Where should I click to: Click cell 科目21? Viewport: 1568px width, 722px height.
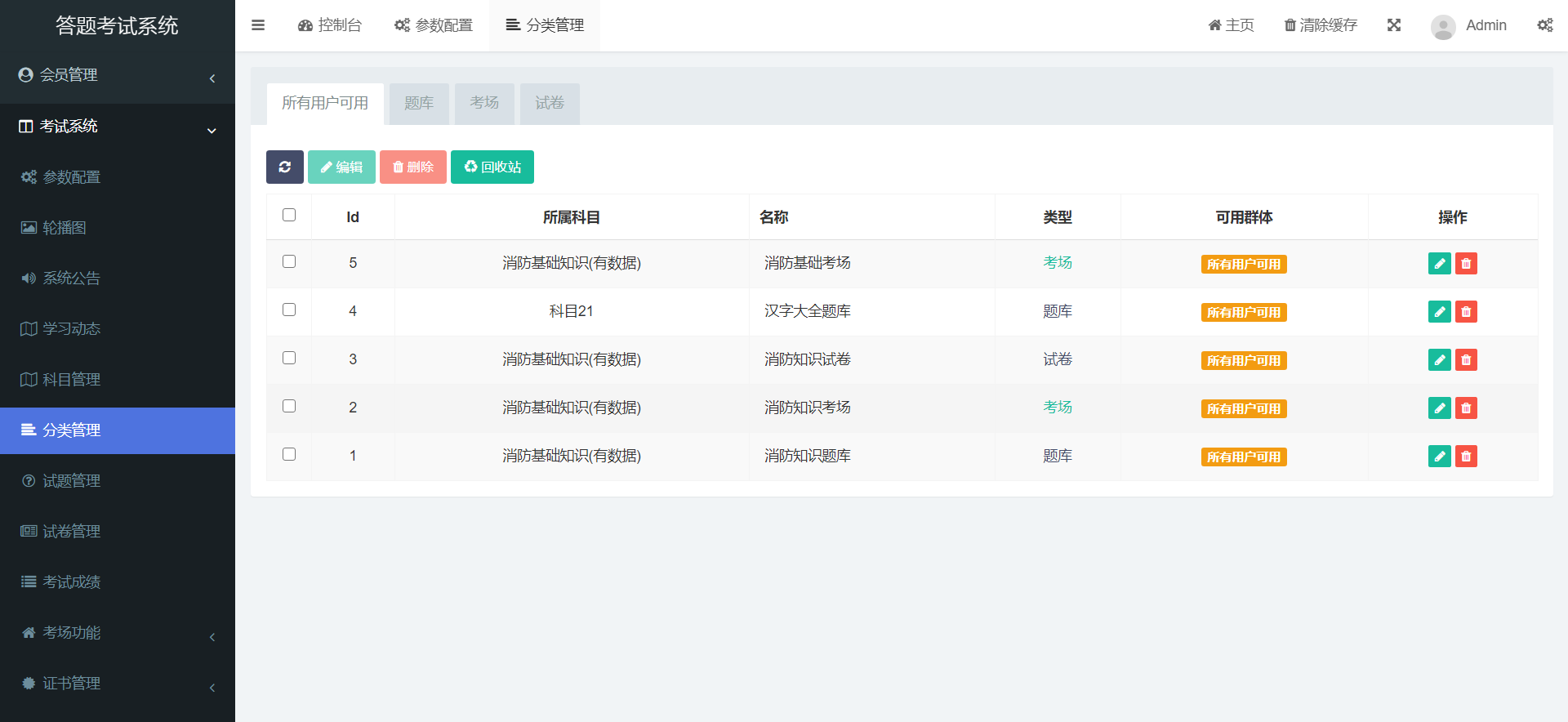572,311
